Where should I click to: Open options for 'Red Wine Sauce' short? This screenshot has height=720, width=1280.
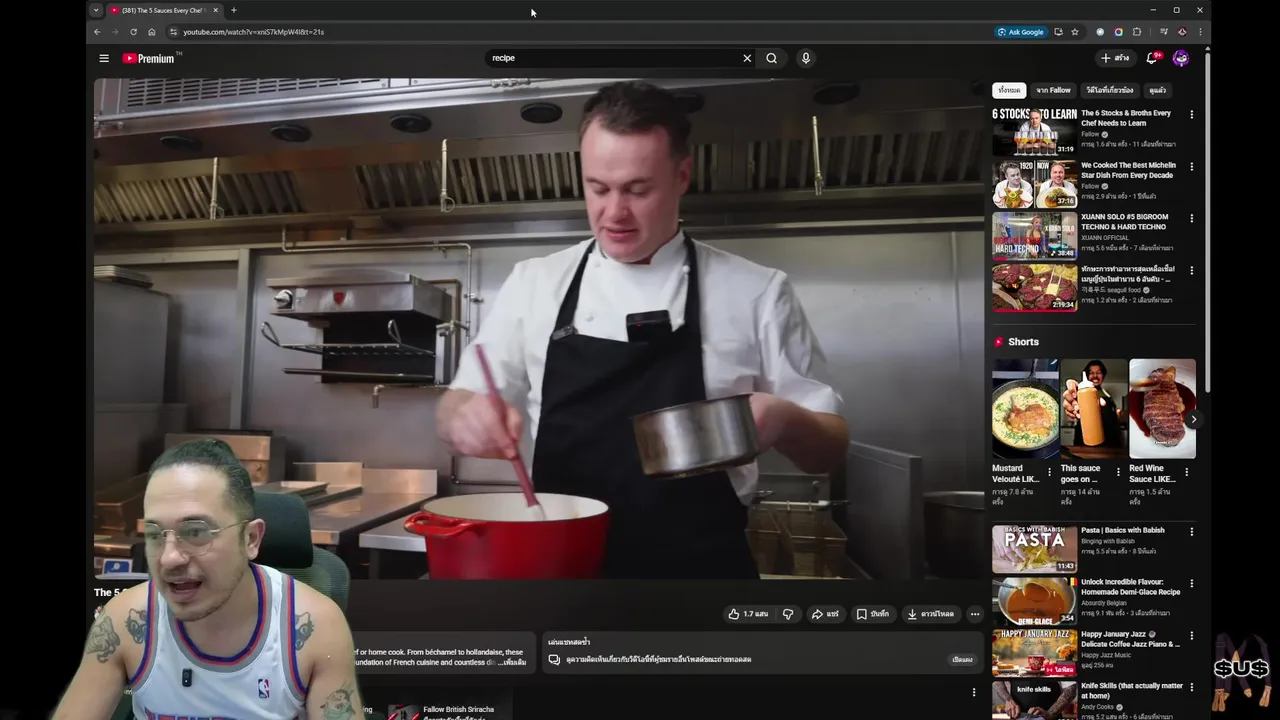tap(1187, 472)
